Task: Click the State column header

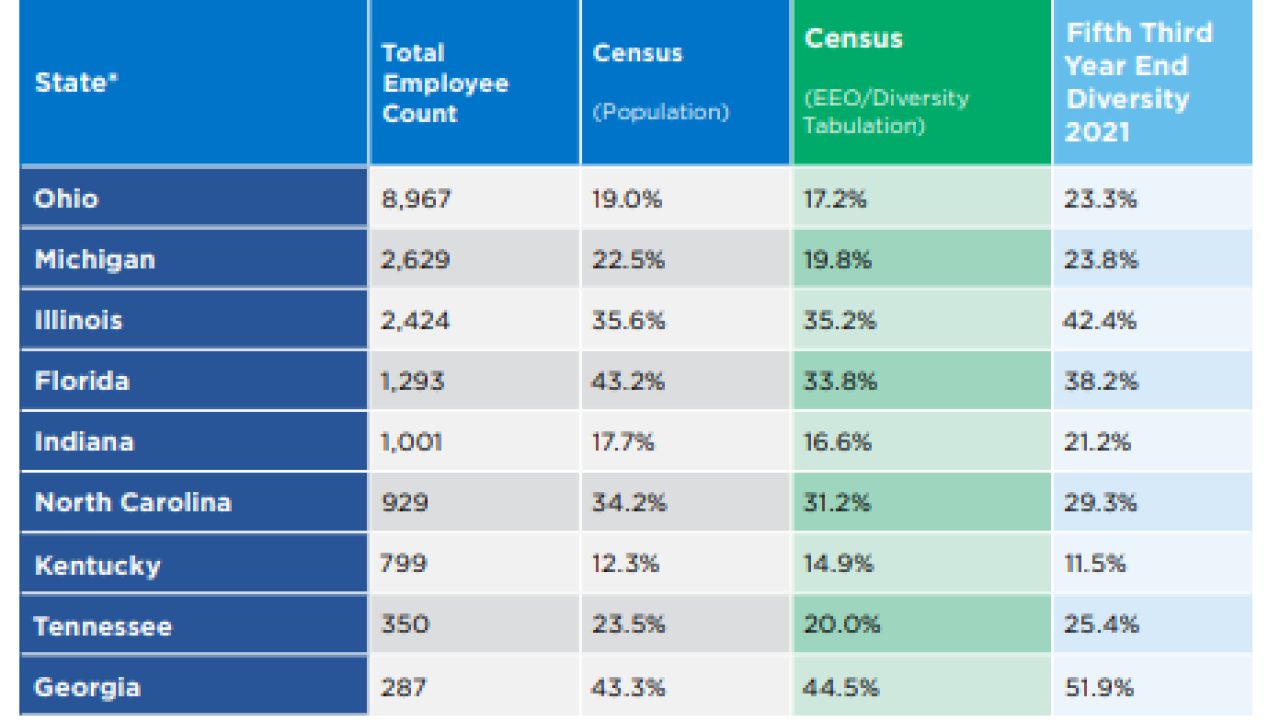Action: tap(194, 82)
